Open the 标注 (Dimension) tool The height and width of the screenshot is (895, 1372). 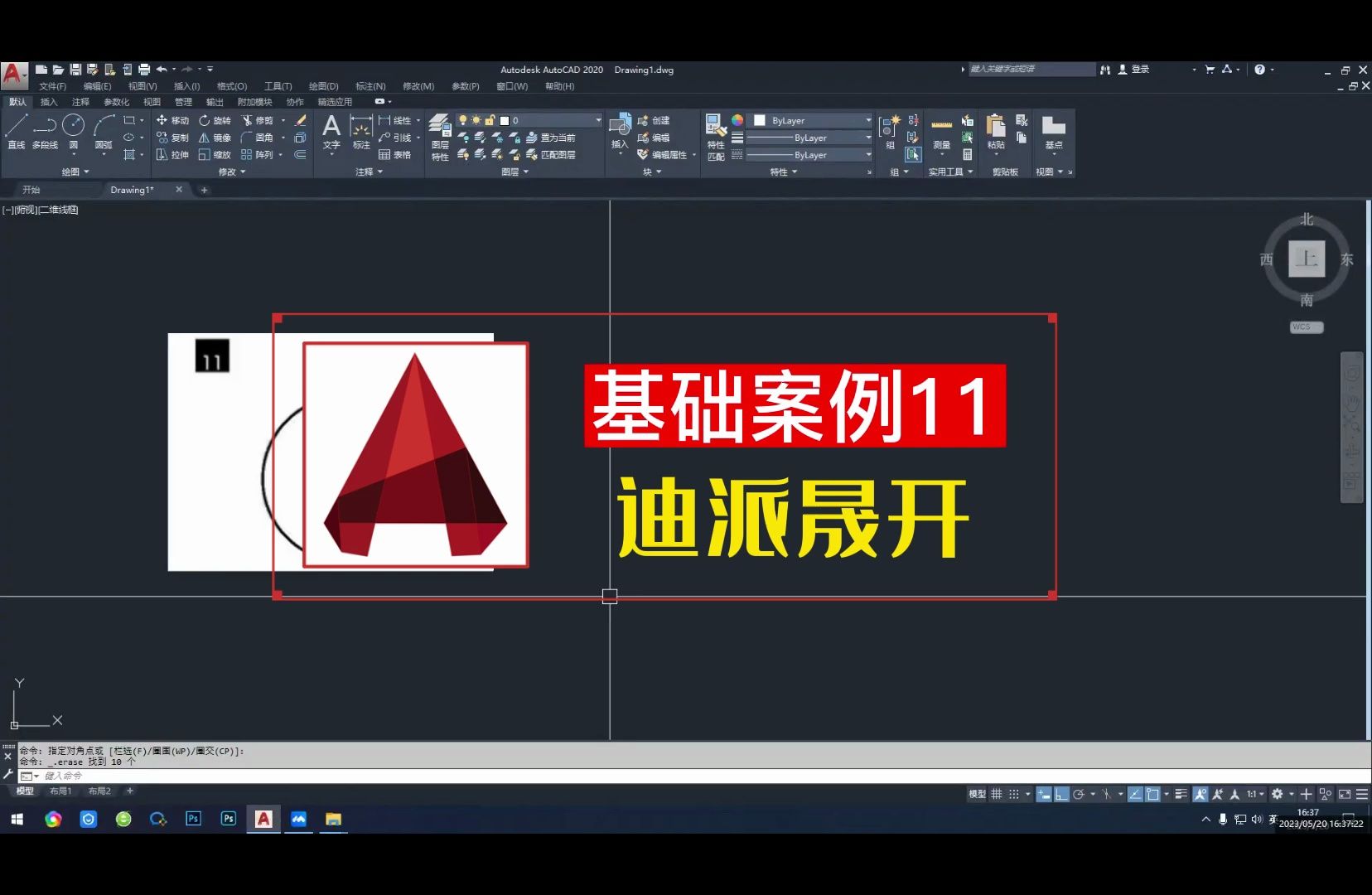pyautogui.click(x=361, y=131)
